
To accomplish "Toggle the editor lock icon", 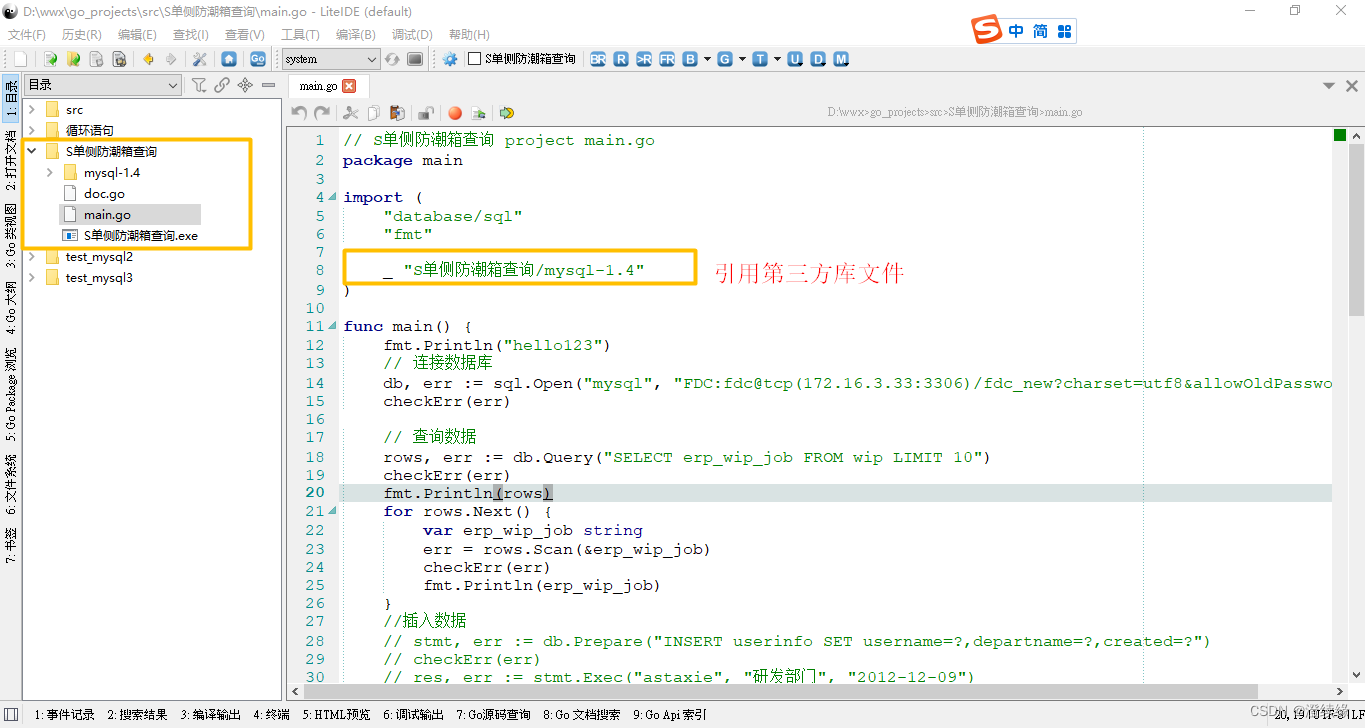I will click(x=426, y=113).
